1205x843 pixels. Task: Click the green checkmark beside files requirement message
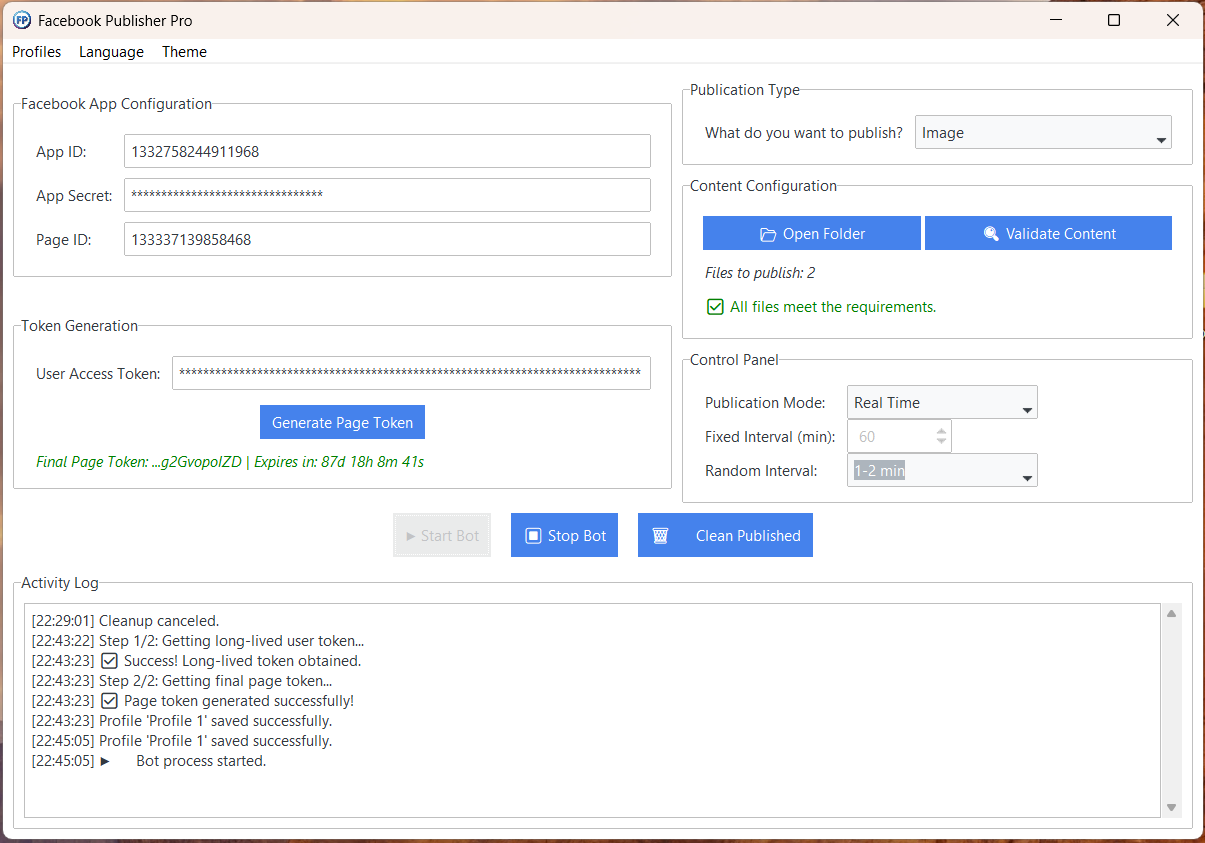[715, 307]
